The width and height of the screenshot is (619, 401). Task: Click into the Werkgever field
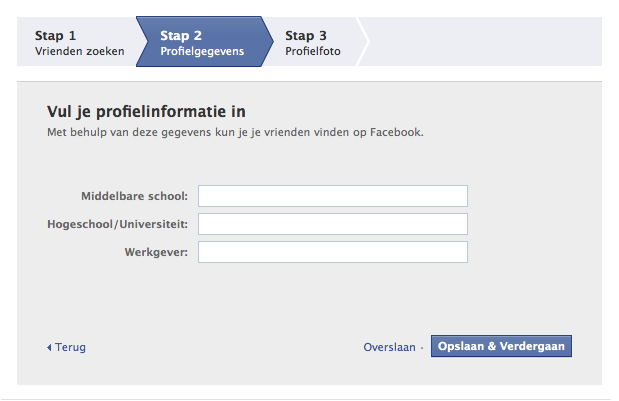tap(332, 252)
